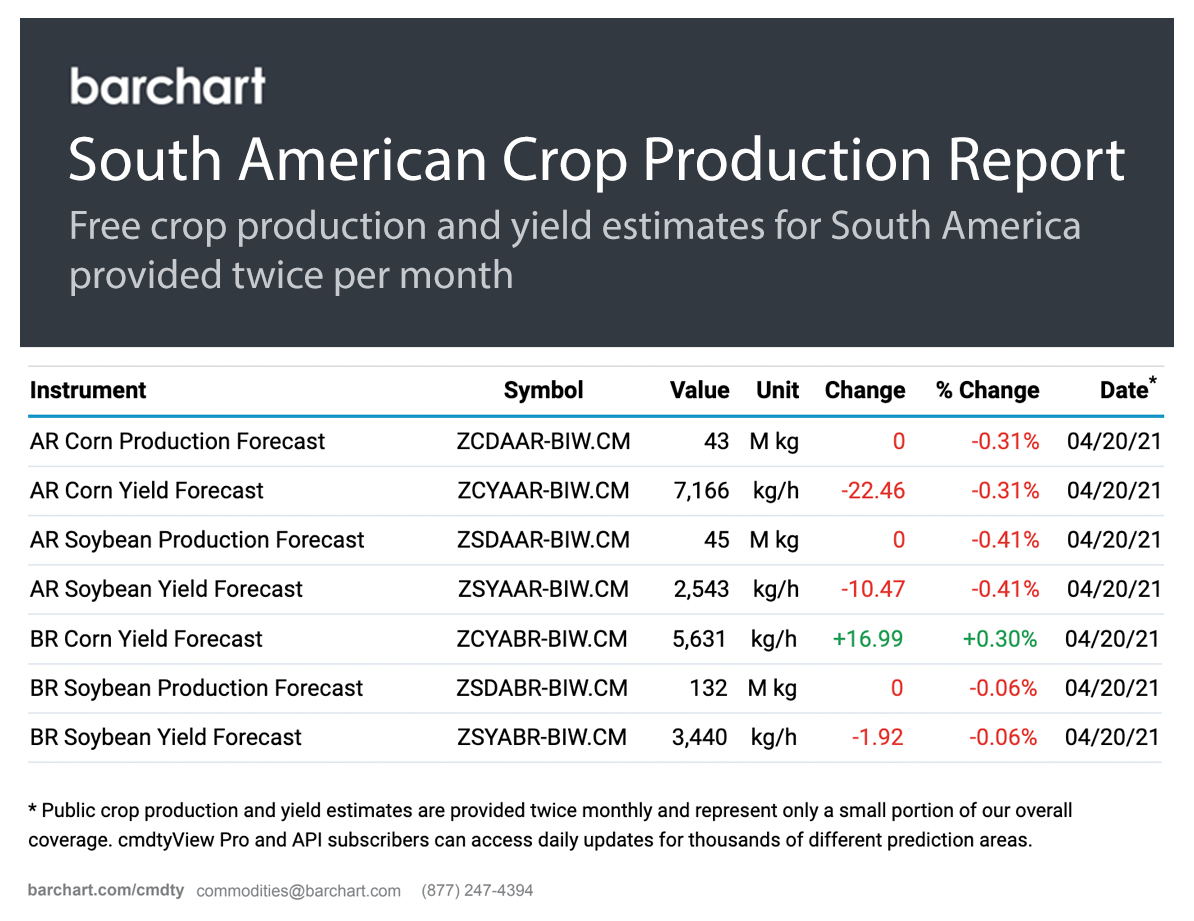Click the ZSDABR-BIW.CM symbol

542,688
